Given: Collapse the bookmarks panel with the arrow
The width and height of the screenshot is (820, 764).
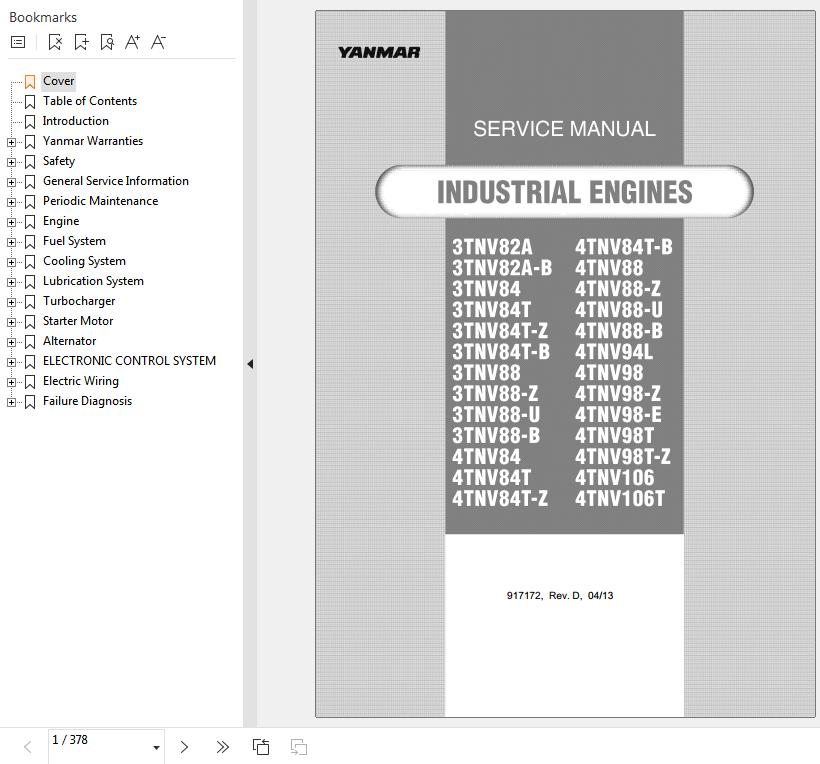Looking at the screenshot, I should coord(250,364).
